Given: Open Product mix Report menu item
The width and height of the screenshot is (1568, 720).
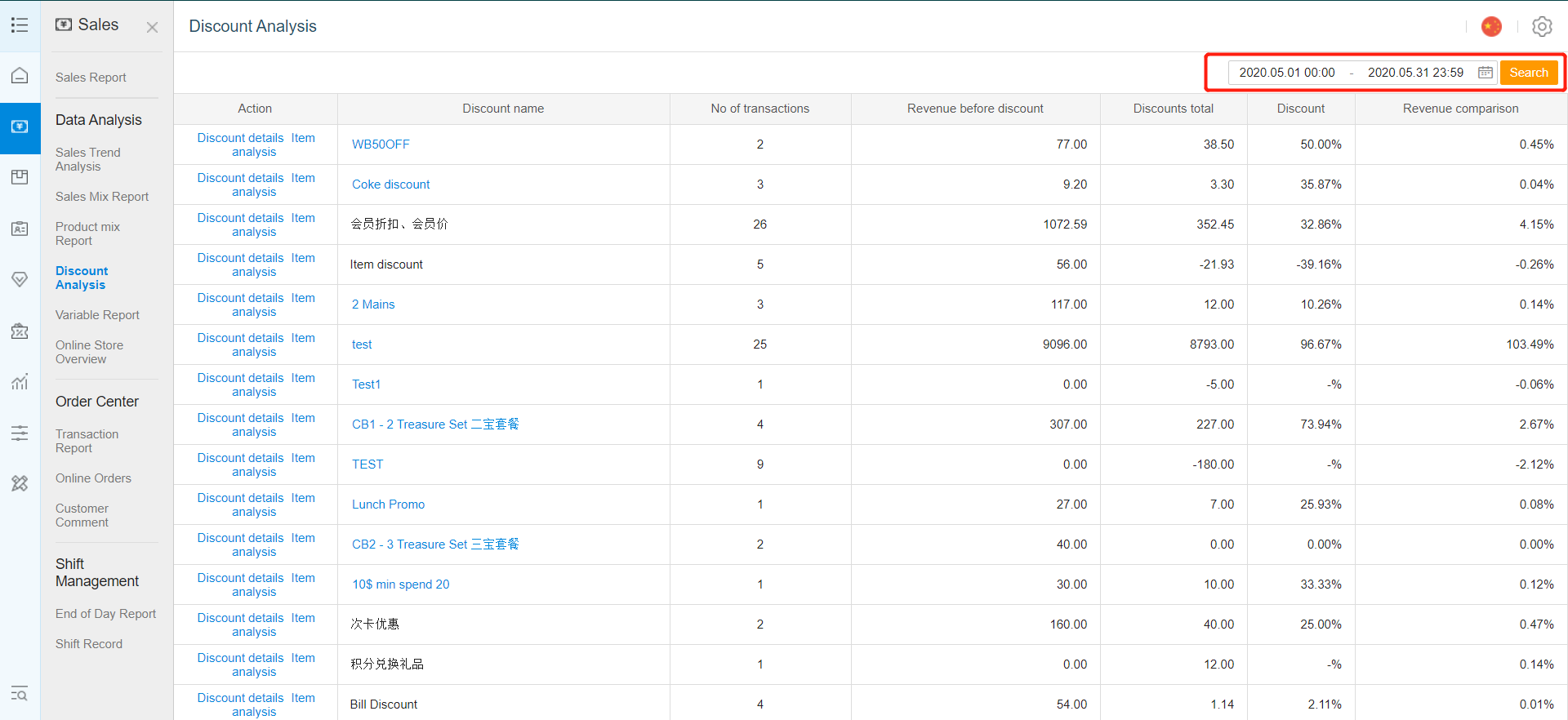Looking at the screenshot, I should pyautogui.click(x=87, y=233).
